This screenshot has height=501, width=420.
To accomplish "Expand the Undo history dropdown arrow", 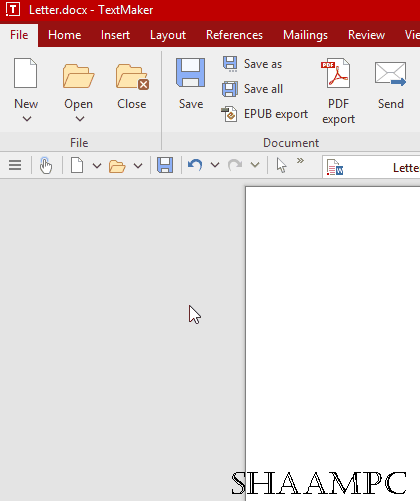I will (x=215, y=165).
